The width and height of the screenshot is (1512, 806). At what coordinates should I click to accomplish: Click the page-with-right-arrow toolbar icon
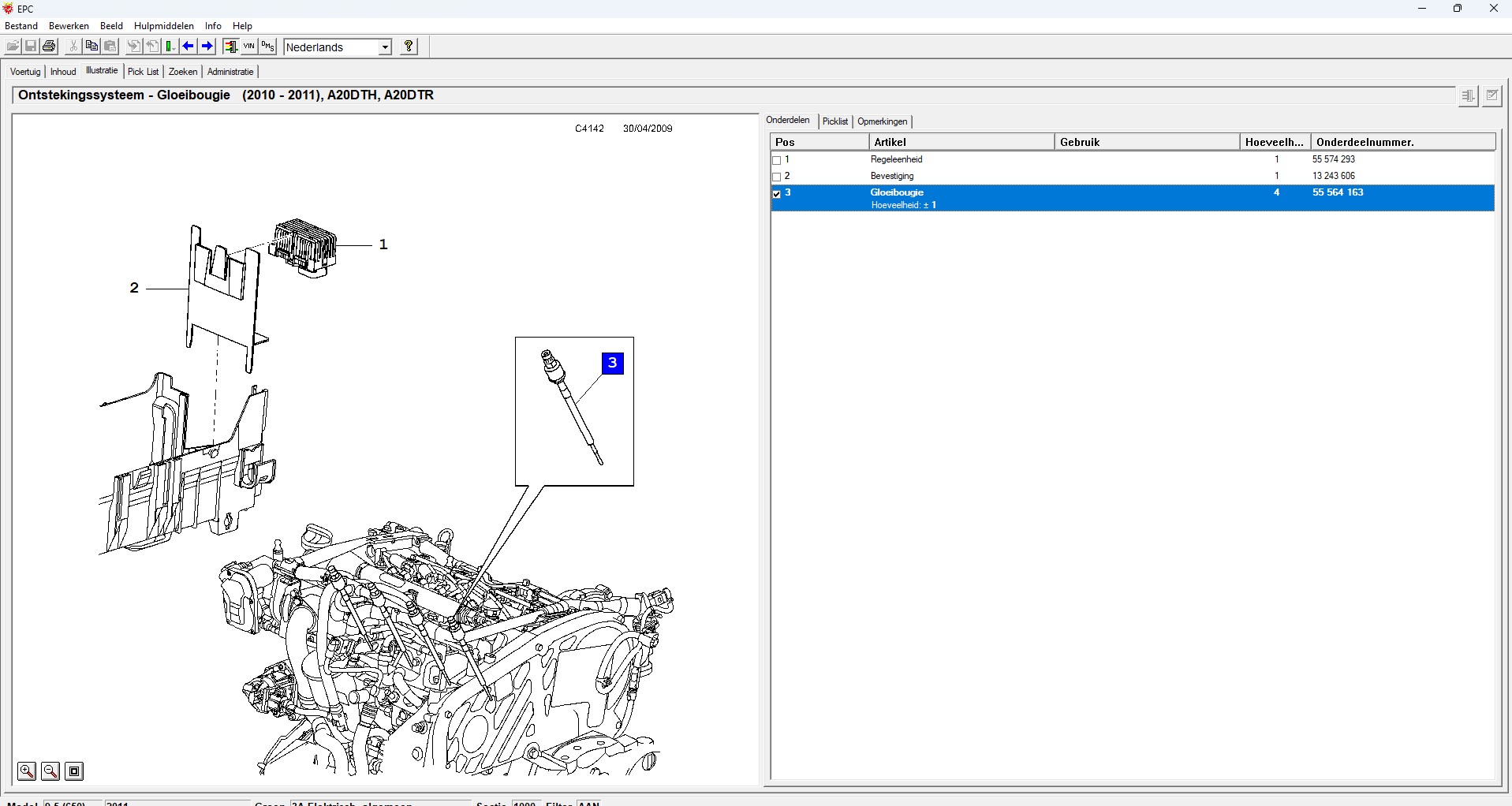tap(134, 47)
